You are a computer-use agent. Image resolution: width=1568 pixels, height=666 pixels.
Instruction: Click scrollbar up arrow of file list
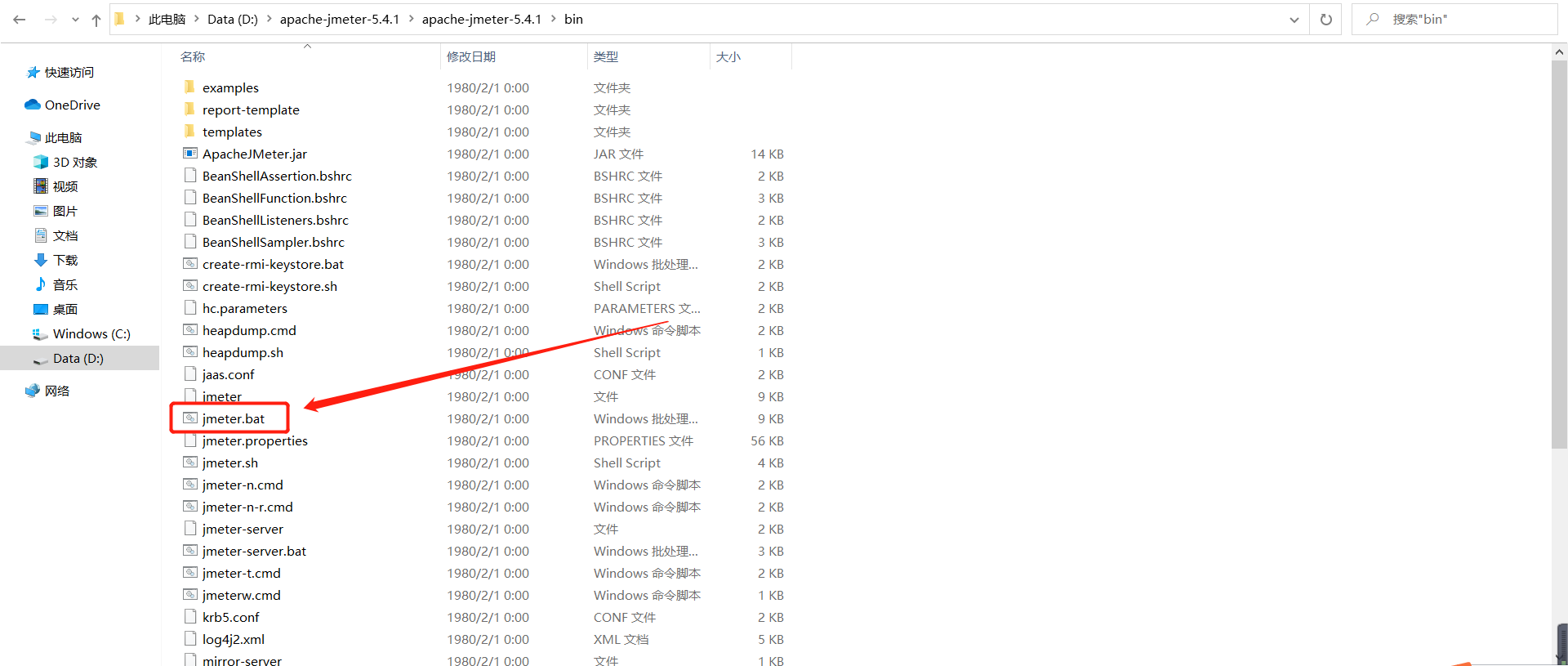1559,51
